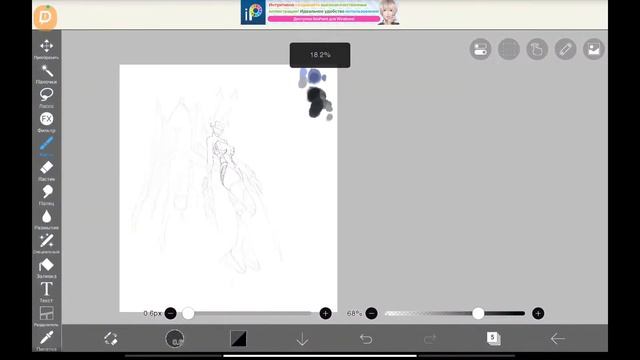Select the Text tool
This screenshot has height=360, width=640.
click(x=47, y=291)
